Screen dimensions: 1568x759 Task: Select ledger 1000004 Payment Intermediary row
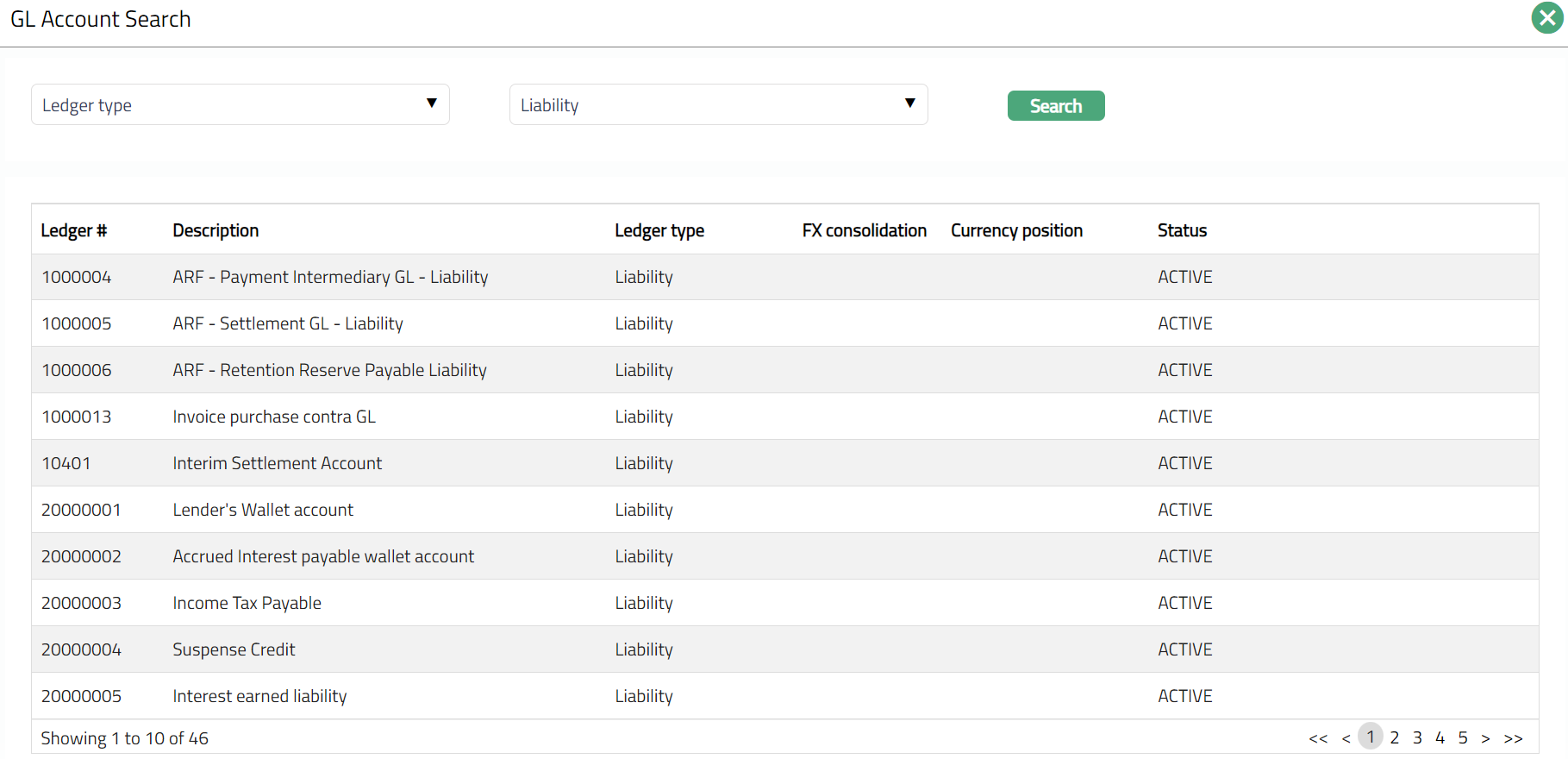click(330, 277)
